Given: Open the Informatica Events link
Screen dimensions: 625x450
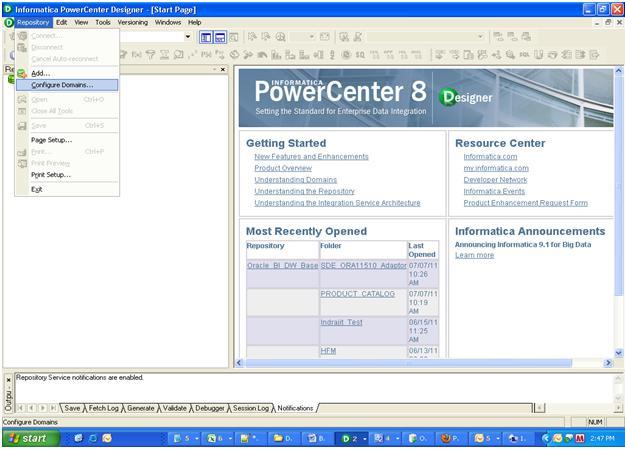Looking at the screenshot, I should pyautogui.click(x=494, y=191).
